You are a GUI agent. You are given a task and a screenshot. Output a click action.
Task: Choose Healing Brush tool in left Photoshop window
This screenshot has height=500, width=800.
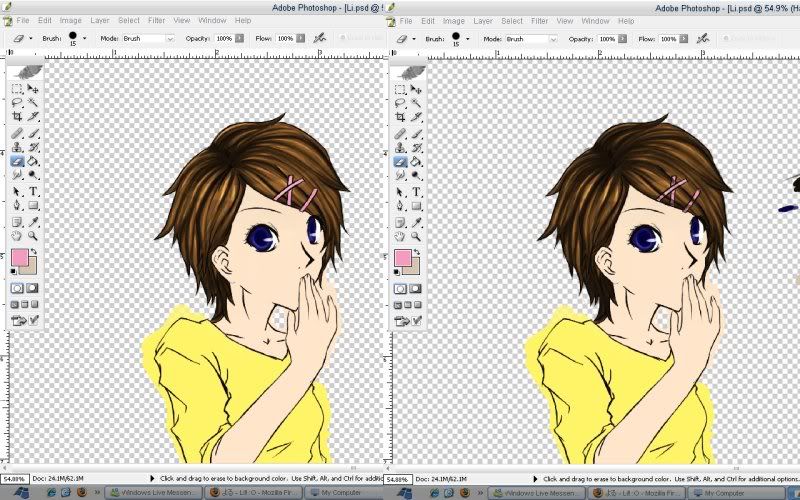[x=17, y=134]
